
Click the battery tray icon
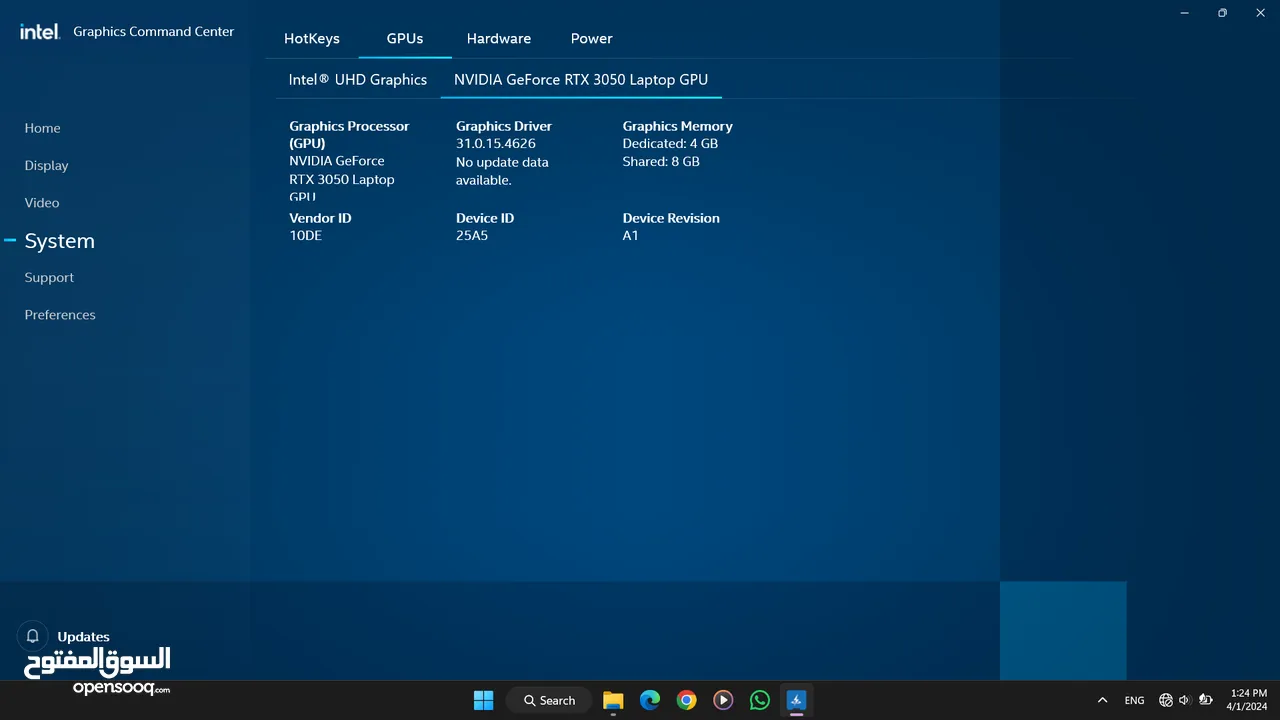point(1205,700)
